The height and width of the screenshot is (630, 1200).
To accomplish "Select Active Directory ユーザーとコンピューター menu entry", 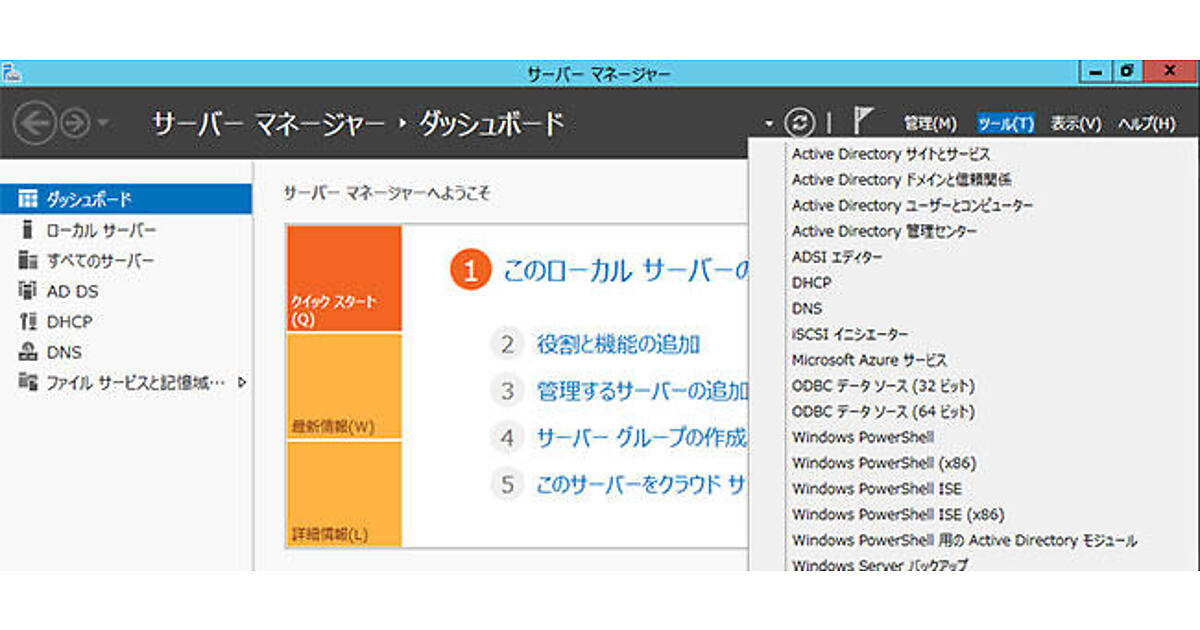I will [912, 205].
